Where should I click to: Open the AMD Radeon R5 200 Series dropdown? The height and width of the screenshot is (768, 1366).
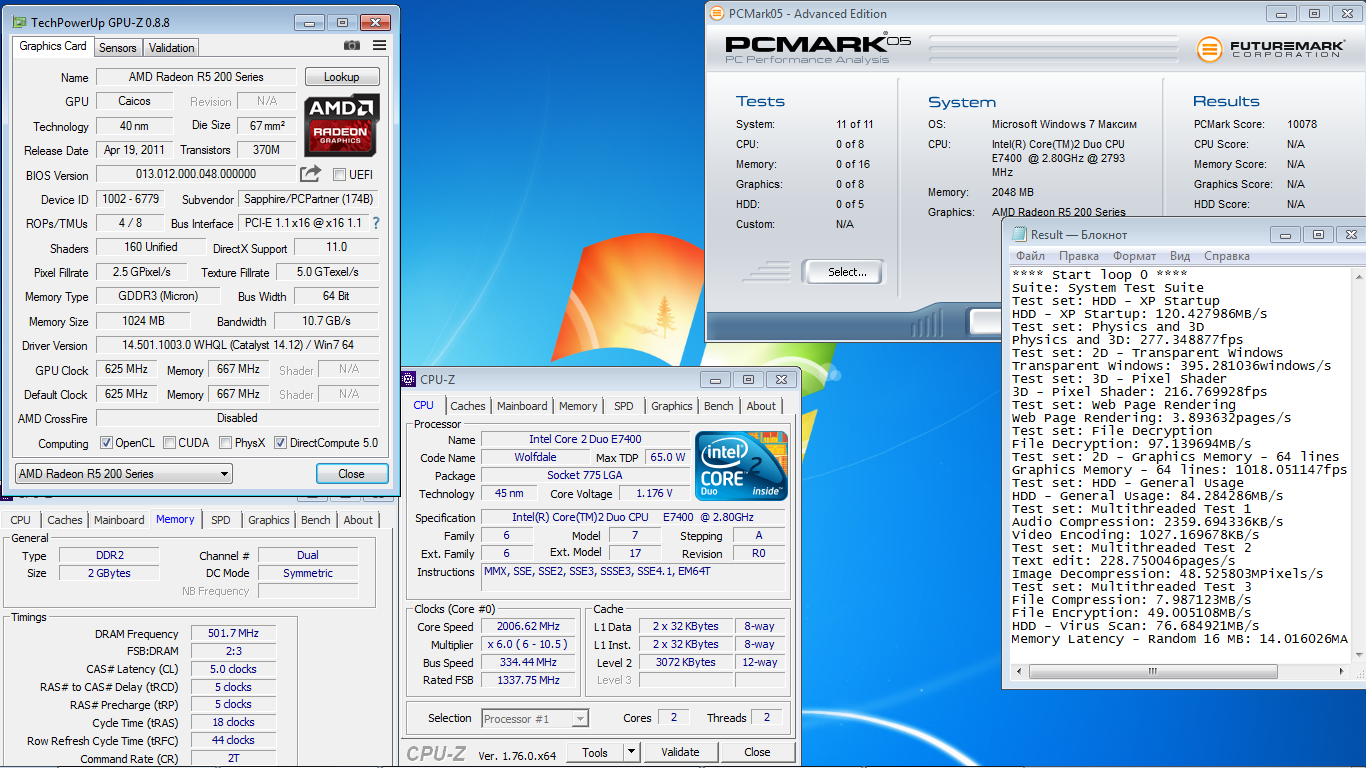pyautogui.click(x=124, y=474)
